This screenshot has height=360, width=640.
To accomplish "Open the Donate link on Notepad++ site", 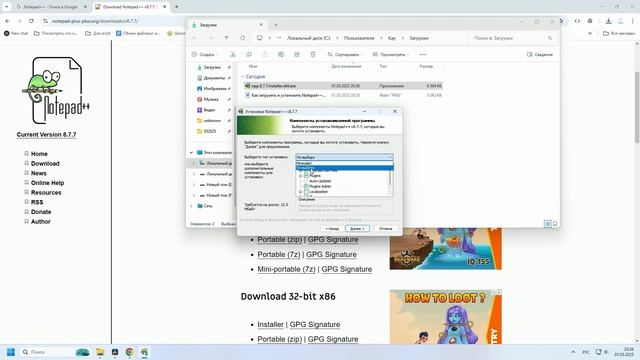I will click(x=41, y=212).
